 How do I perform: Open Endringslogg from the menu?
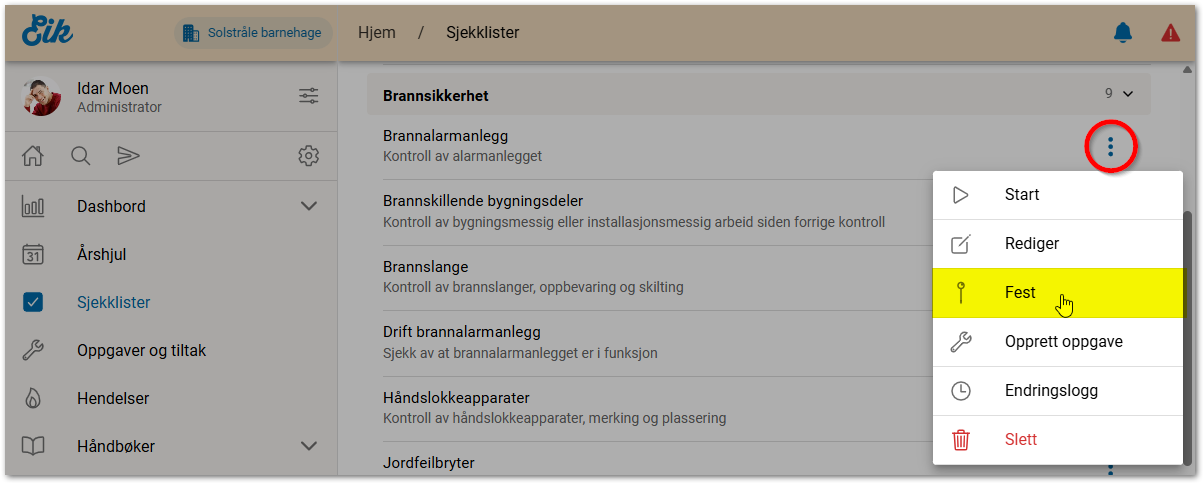1057,390
